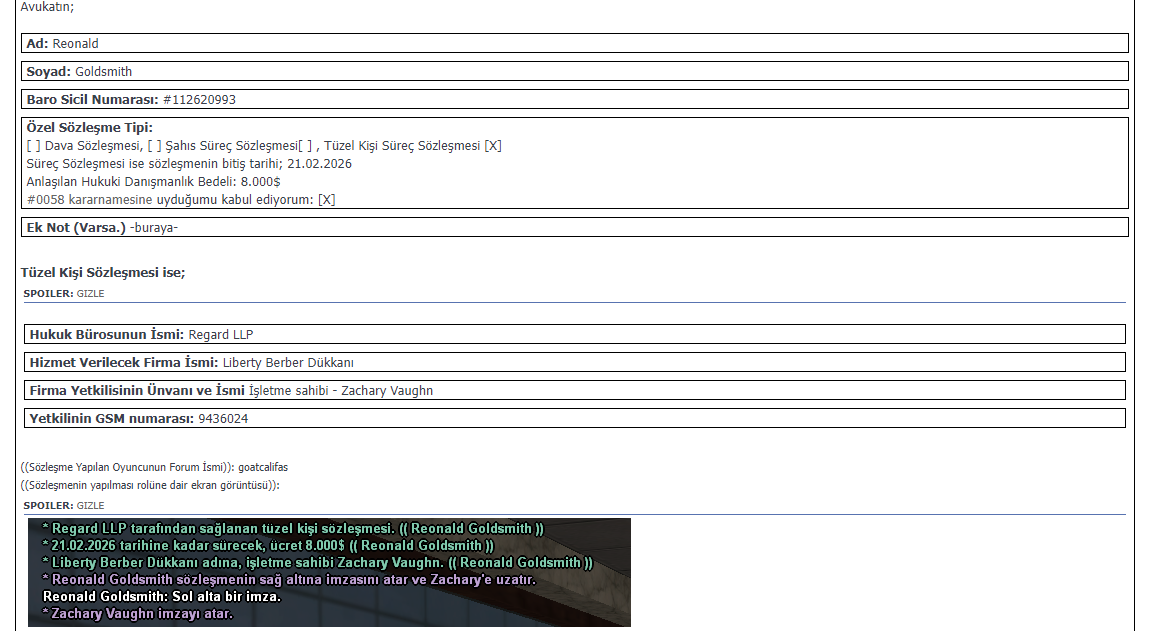Click the #0058 kararnamesine link
The height and width of the screenshot is (631, 1161).
coord(90,200)
